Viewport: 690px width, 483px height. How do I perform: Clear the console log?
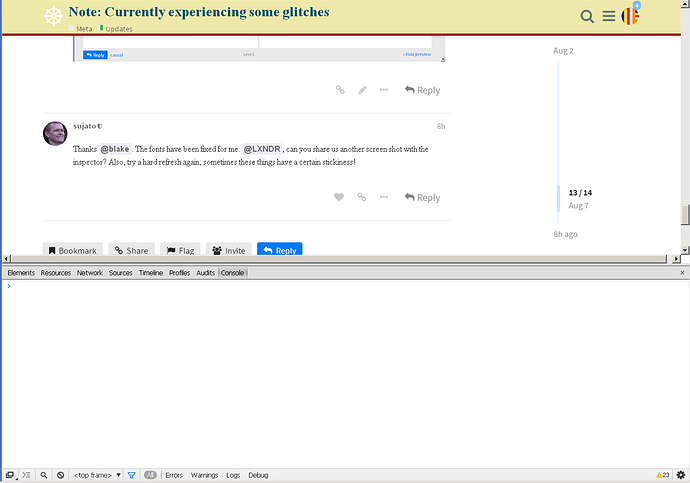pos(61,475)
